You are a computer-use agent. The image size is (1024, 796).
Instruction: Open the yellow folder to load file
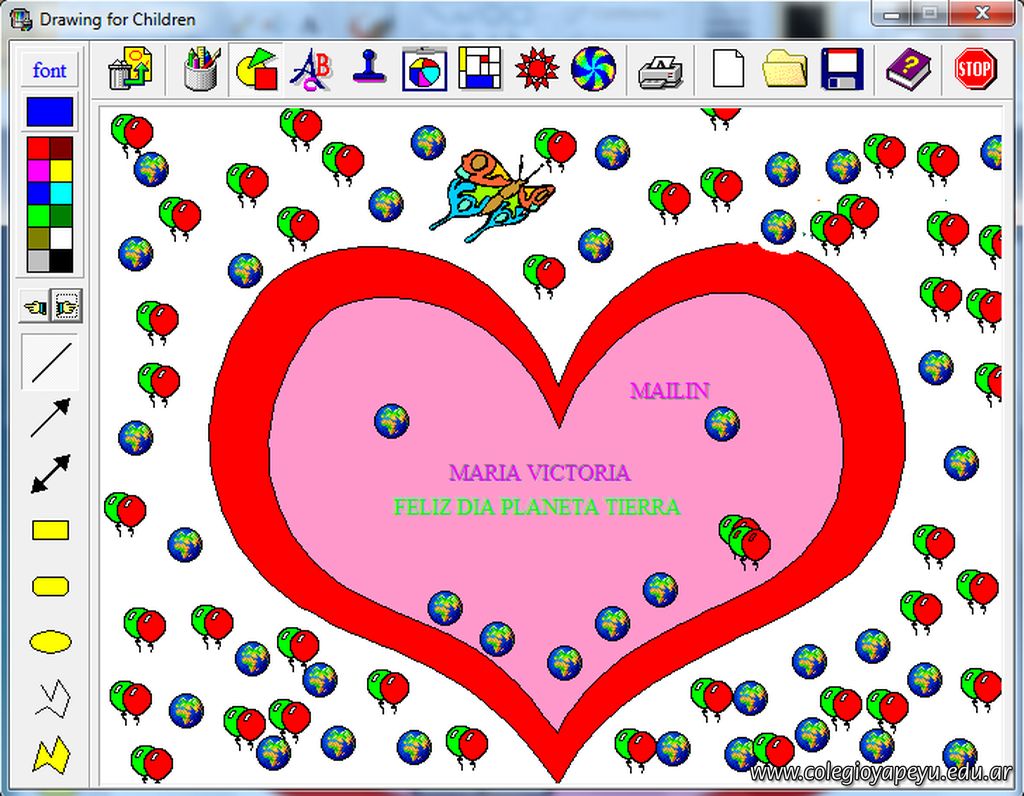click(x=784, y=70)
